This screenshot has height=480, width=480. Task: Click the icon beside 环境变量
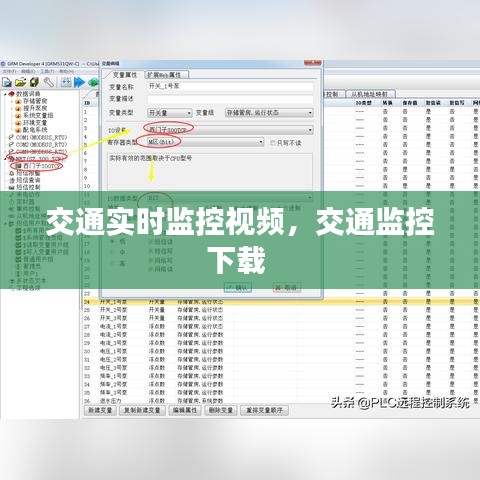tap(18, 123)
